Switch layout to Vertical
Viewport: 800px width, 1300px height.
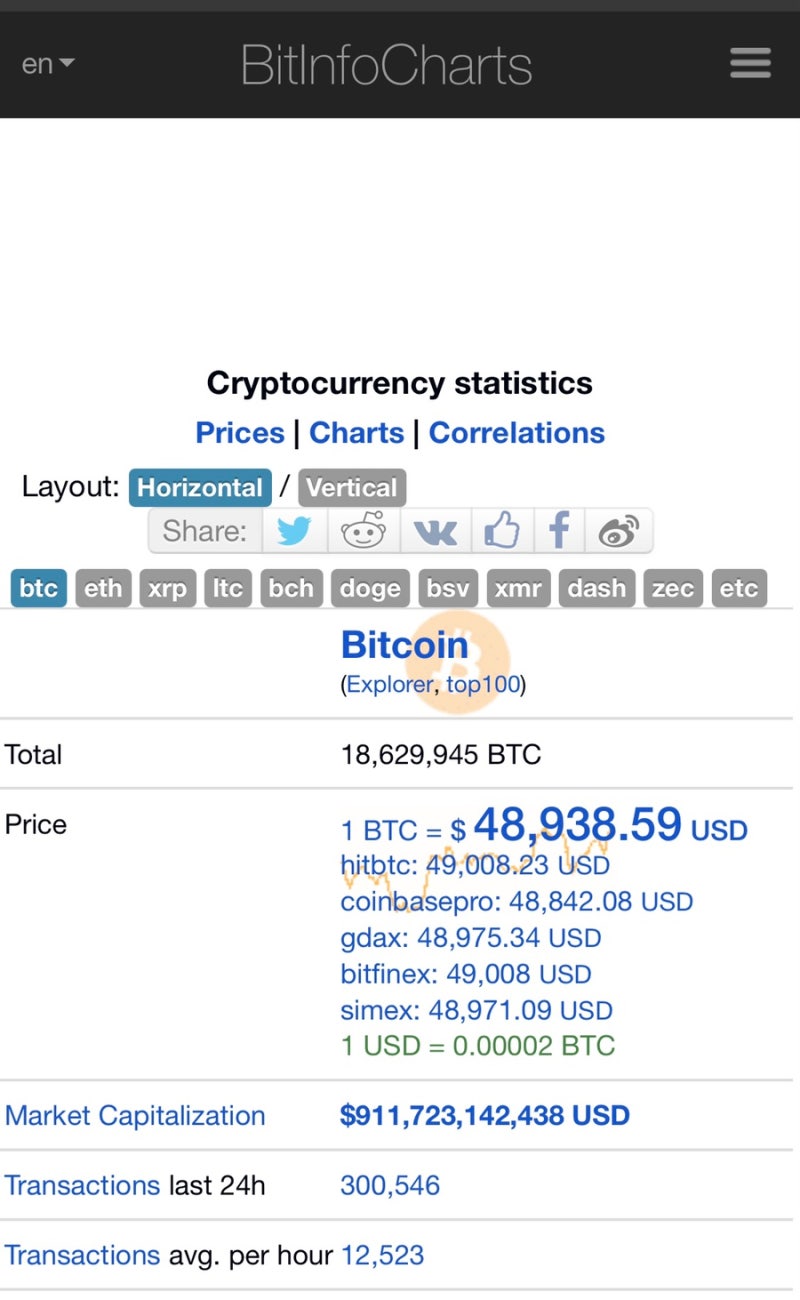click(x=352, y=488)
